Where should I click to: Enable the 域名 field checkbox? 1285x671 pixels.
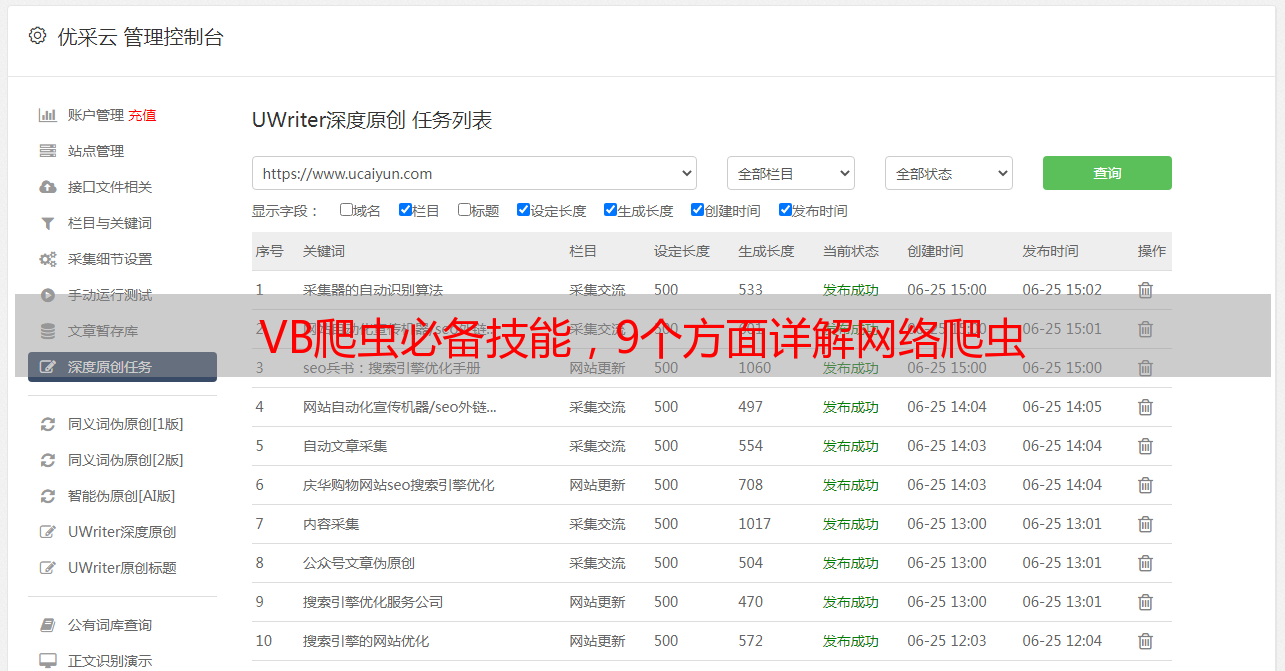tap(346, 210)
